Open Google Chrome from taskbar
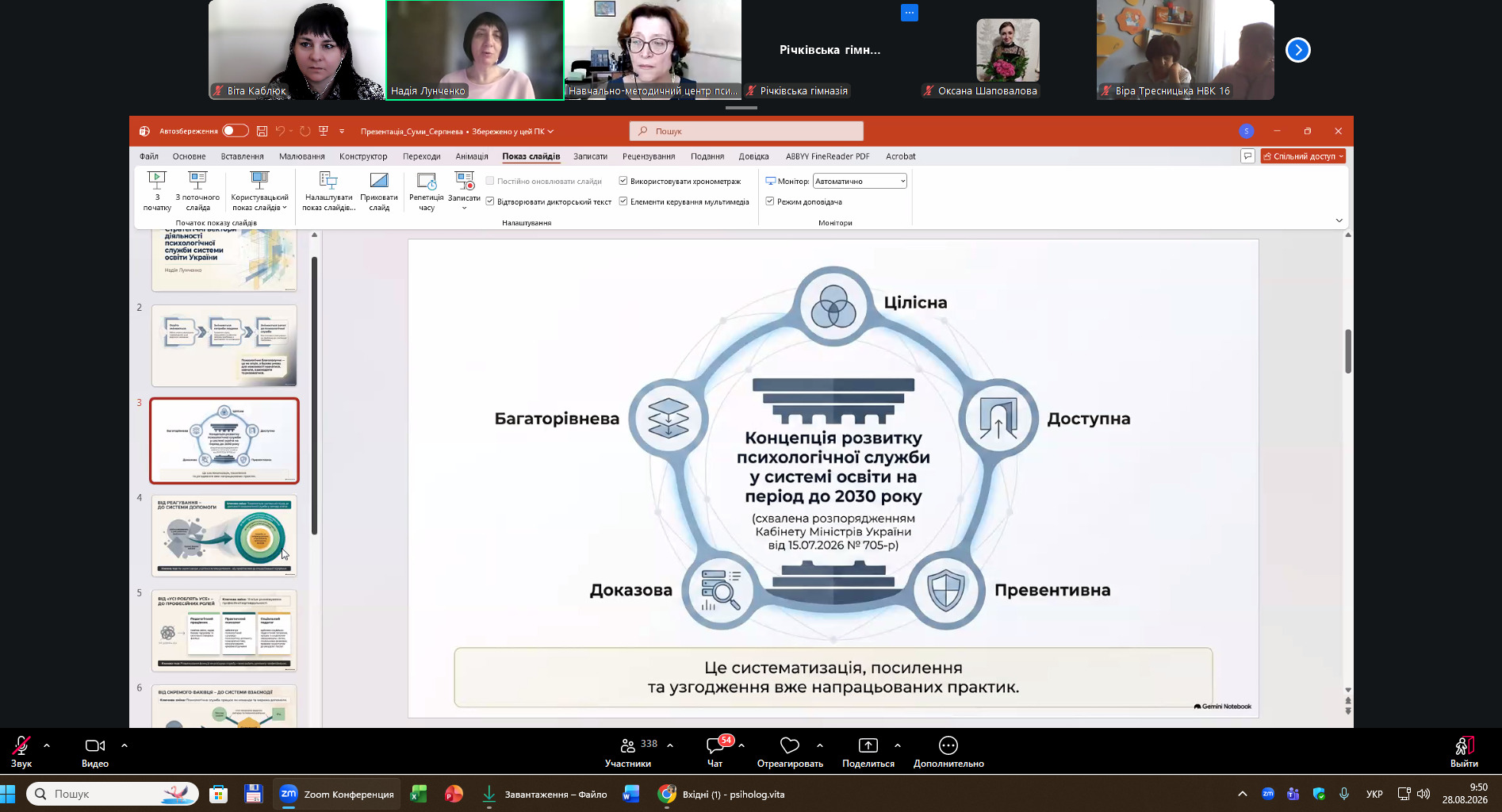Viewport: 1502px width, 812px height. coord(667,794)
